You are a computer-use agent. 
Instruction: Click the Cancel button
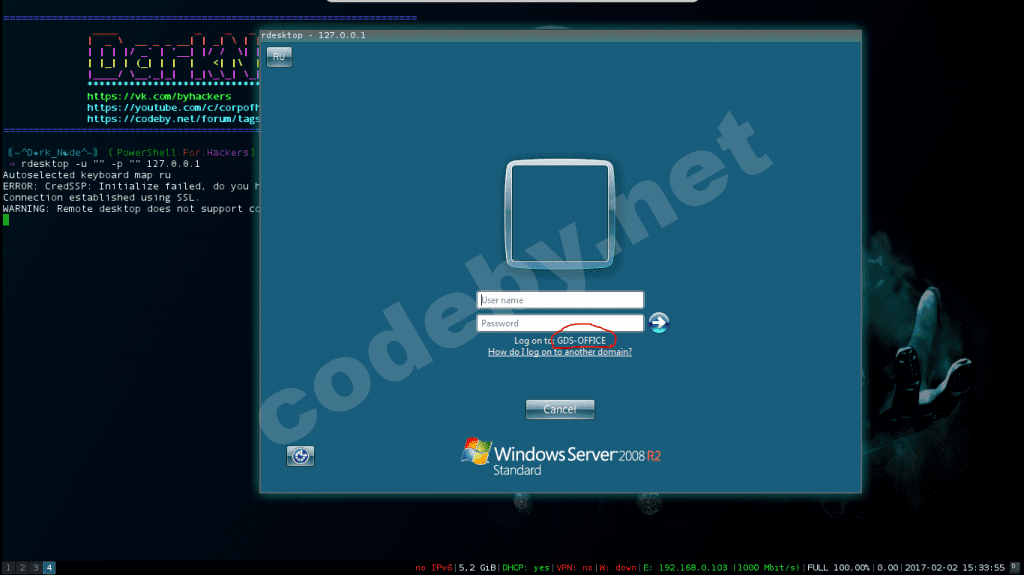(x=560, y=409)
